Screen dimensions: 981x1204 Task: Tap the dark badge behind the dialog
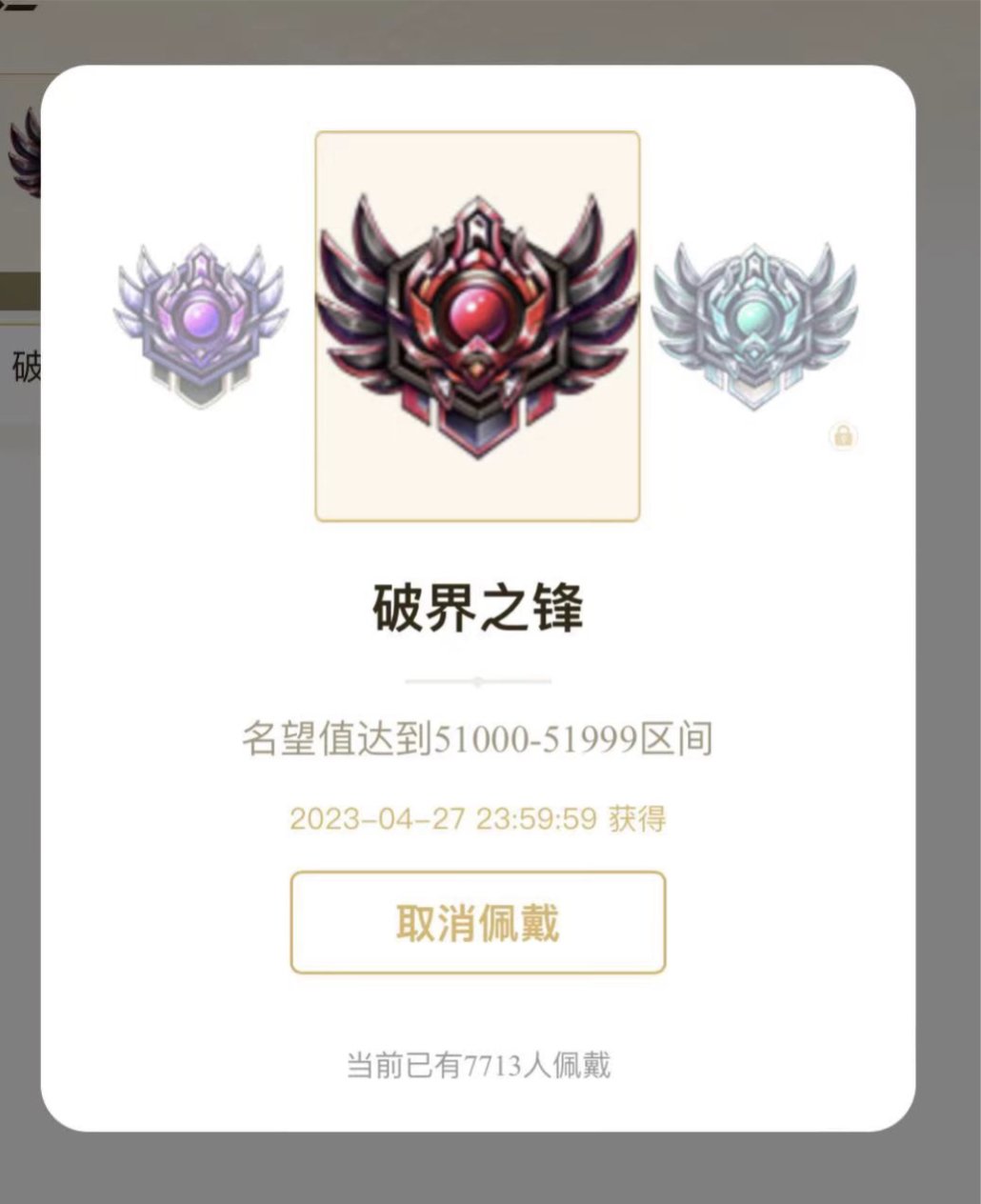(x=23, y=152)
